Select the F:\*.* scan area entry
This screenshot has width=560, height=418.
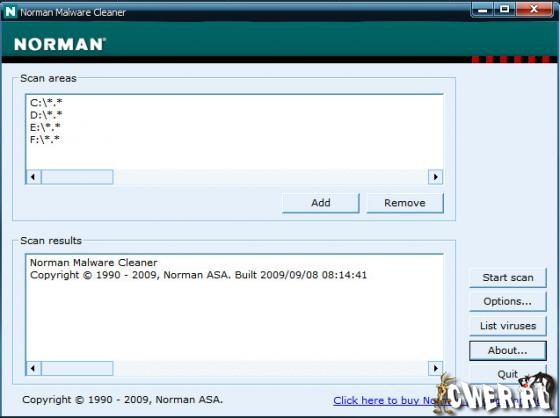[x=45, y=139]
